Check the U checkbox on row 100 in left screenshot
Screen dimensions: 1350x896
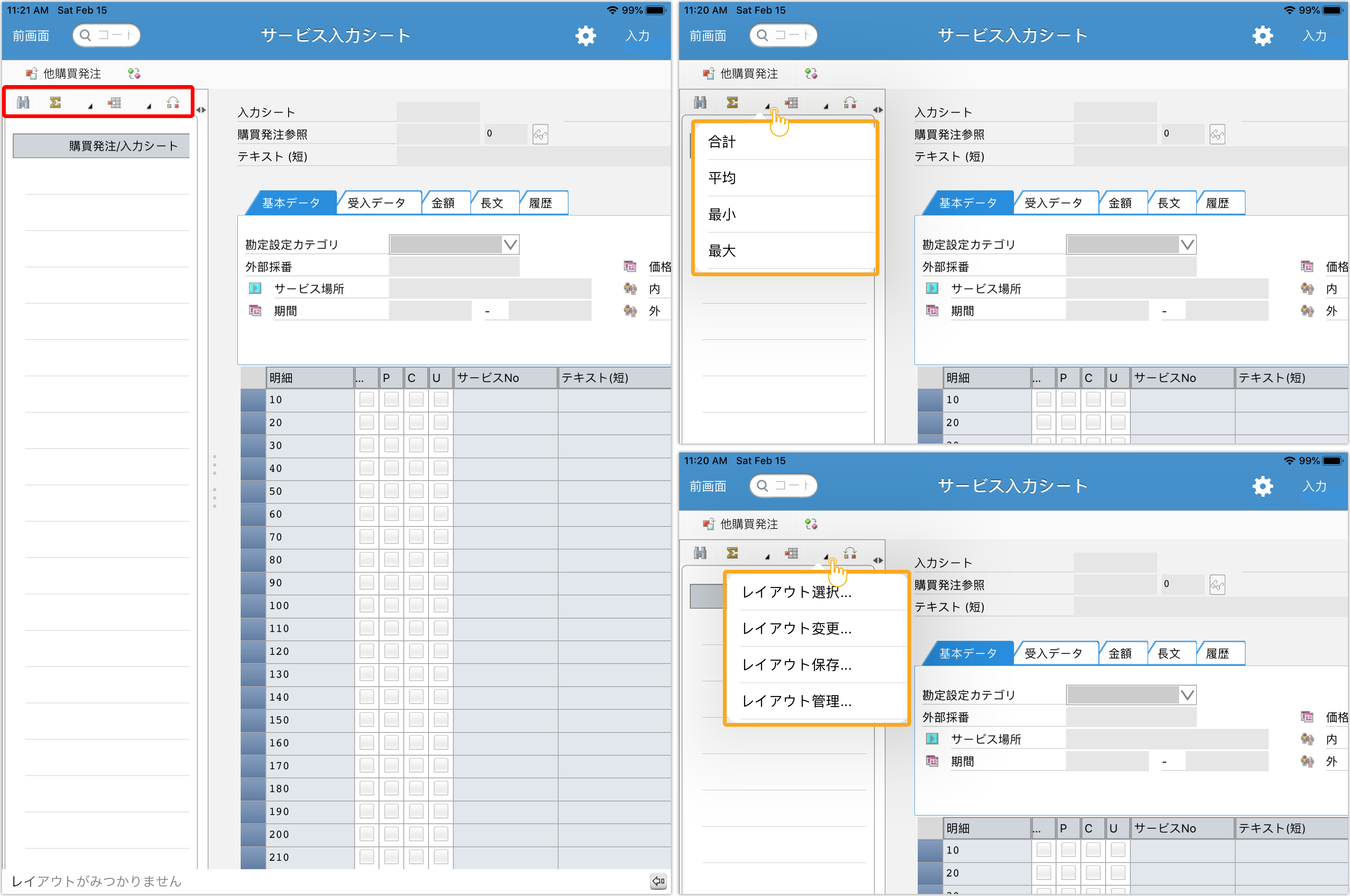pyautogui.click(x=441, y=605)
